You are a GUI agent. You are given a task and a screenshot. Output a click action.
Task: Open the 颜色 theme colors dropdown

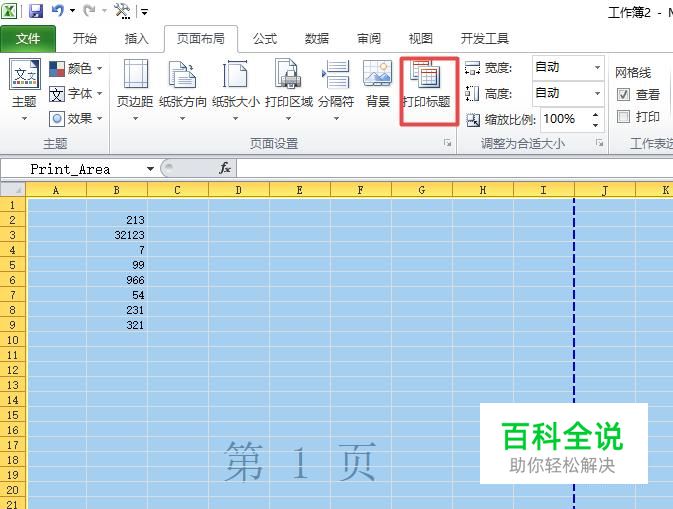(76, 68)
